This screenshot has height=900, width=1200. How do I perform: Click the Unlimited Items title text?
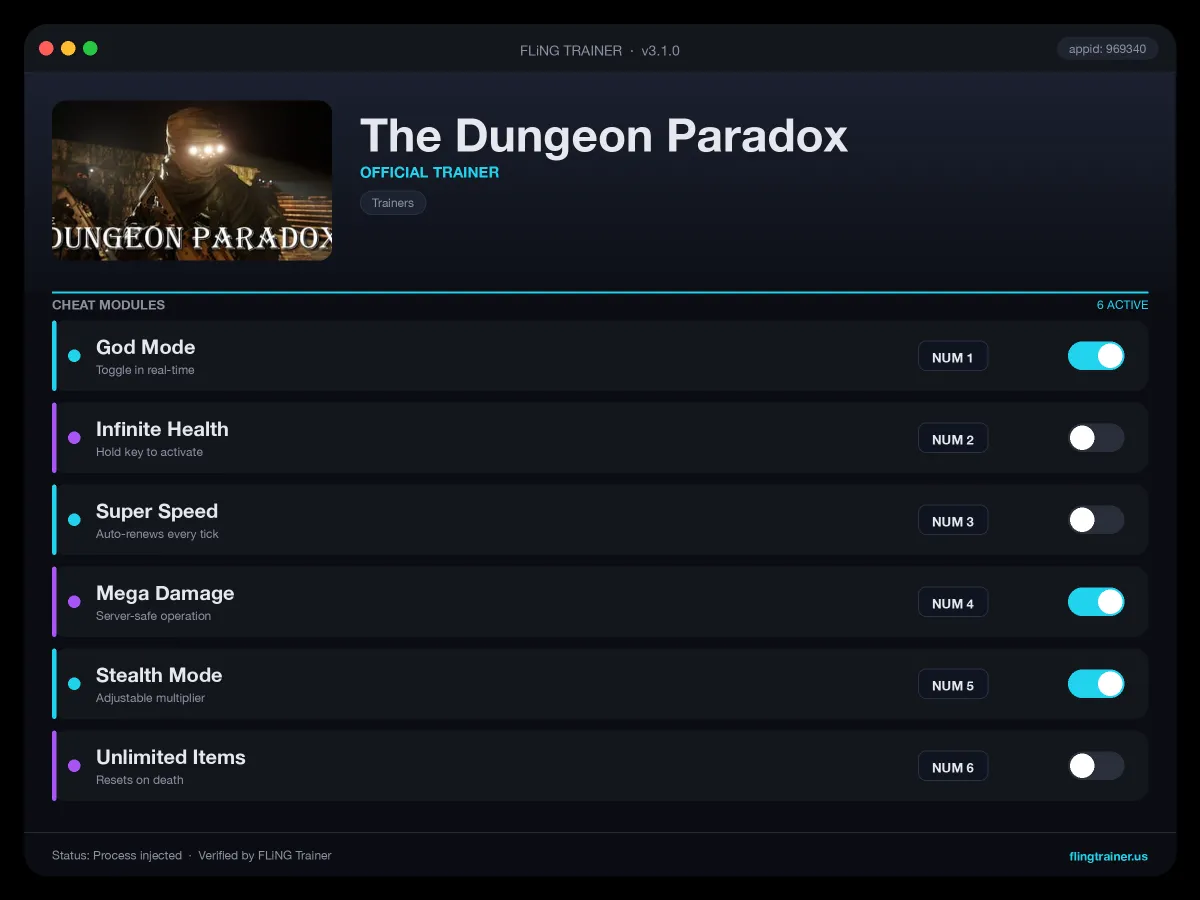(171, 757)
